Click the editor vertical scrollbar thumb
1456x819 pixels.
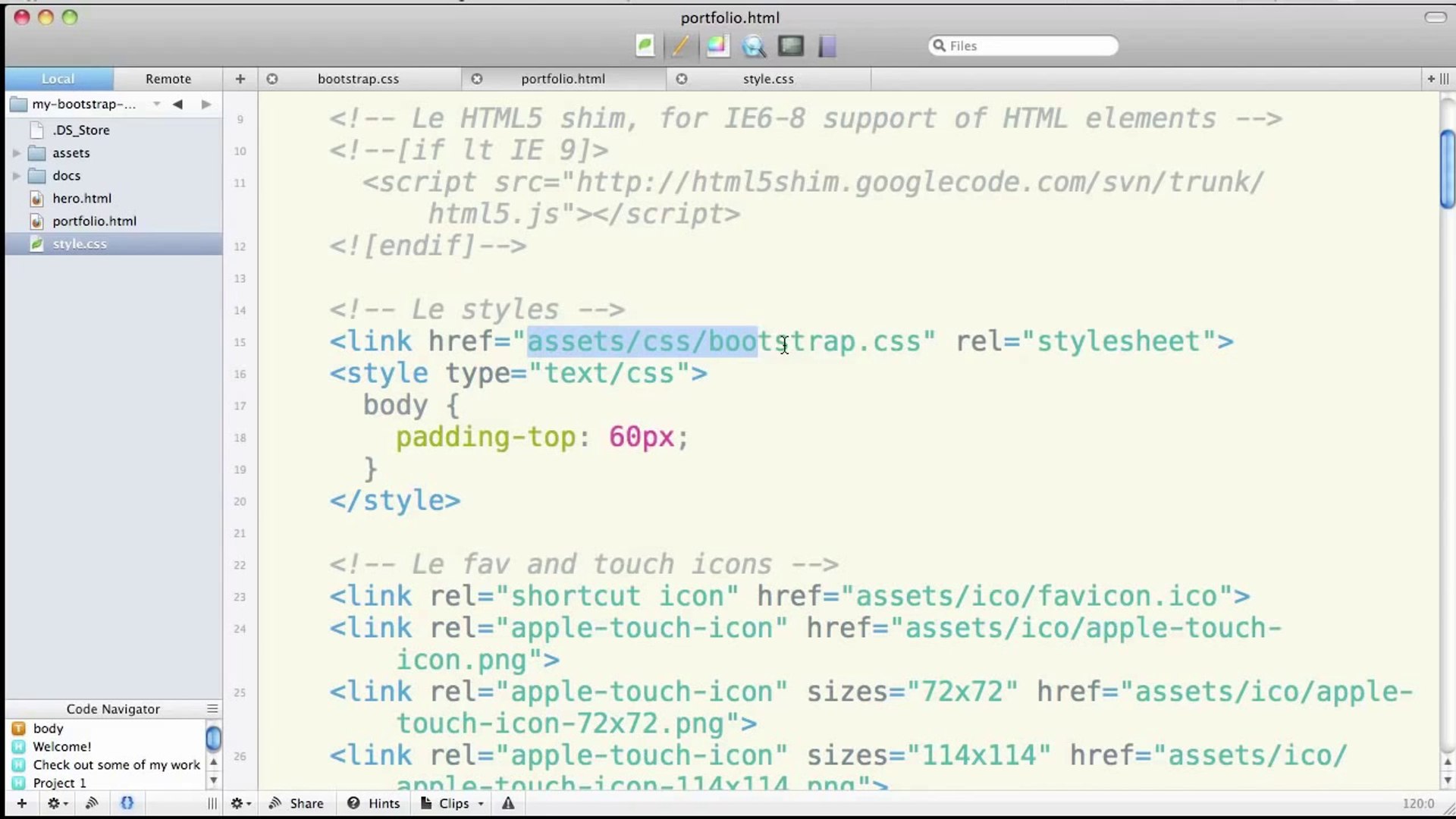point(1447,168)
